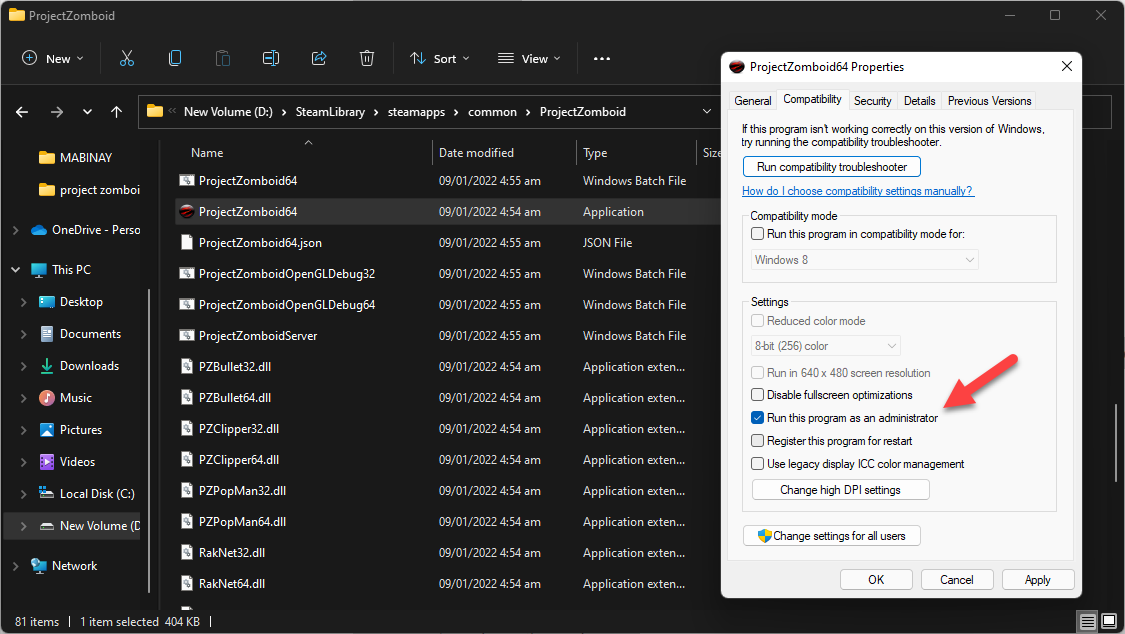Open the View dropdown menu
Viewport: 1125px width, 634px height.
[x=529, y=59]
